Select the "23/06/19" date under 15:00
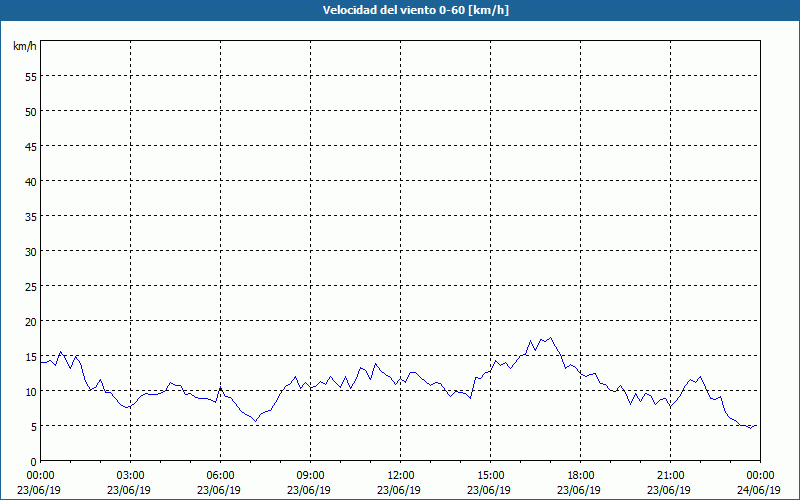The width and height of the screenshot is (800, 500). pos(489,490)
